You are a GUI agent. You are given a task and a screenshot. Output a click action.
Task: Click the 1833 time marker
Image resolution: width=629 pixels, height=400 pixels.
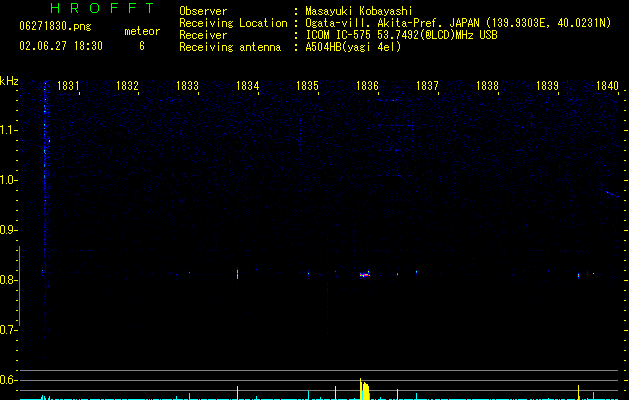point(187,86)
